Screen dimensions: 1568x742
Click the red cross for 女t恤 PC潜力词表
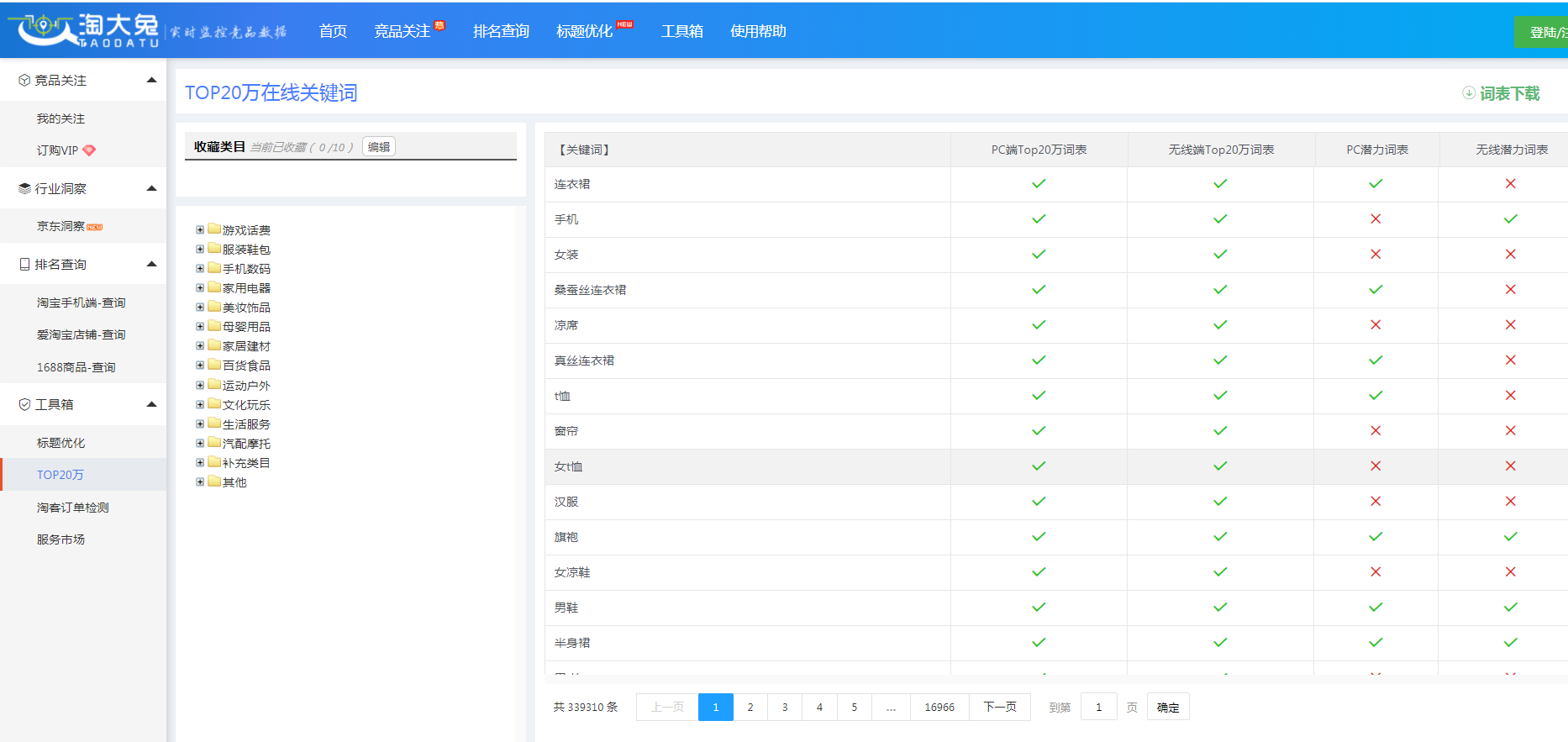1376,466
